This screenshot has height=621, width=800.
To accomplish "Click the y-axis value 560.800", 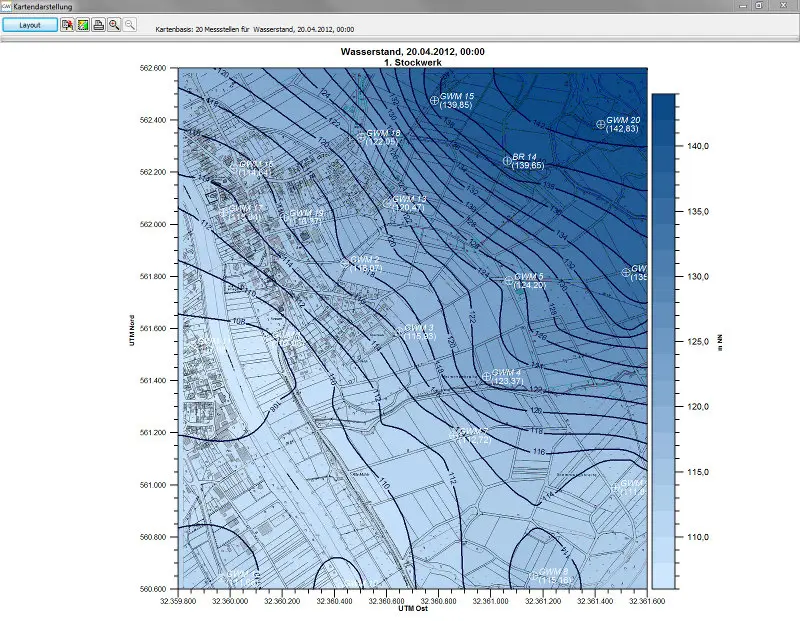I will [x=153, y=537].
